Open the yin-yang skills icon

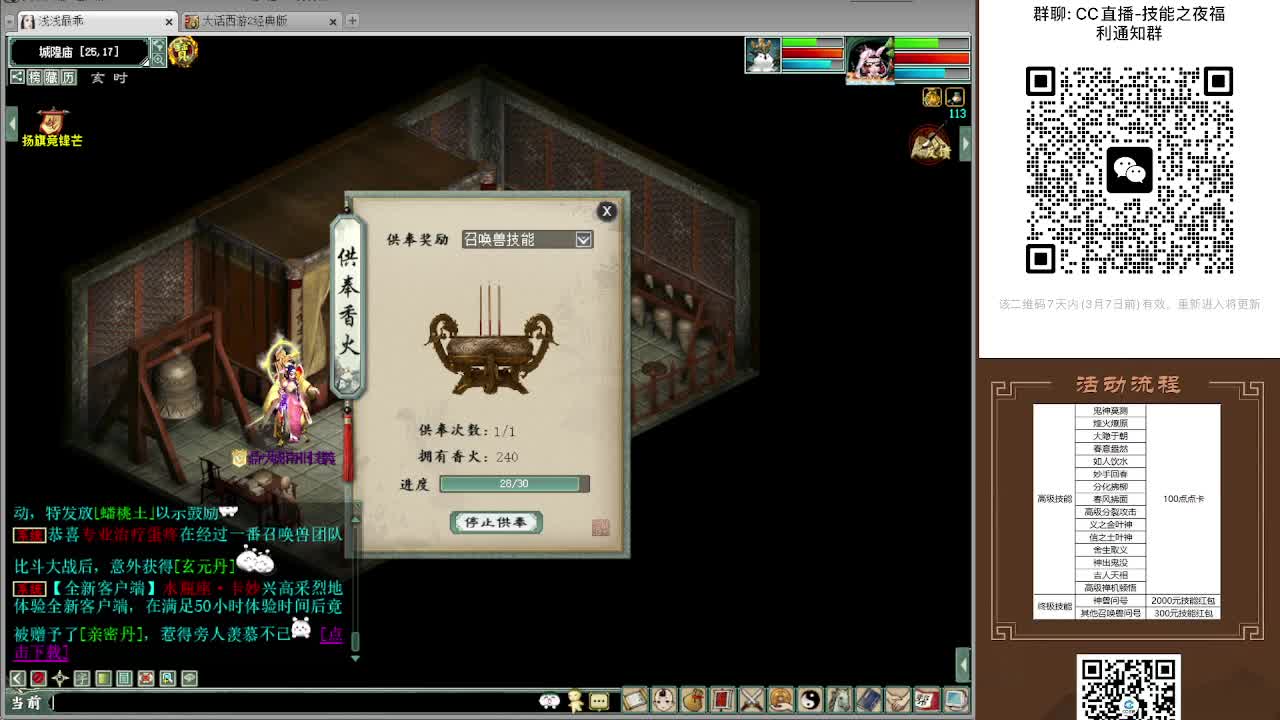click(809, 700)
